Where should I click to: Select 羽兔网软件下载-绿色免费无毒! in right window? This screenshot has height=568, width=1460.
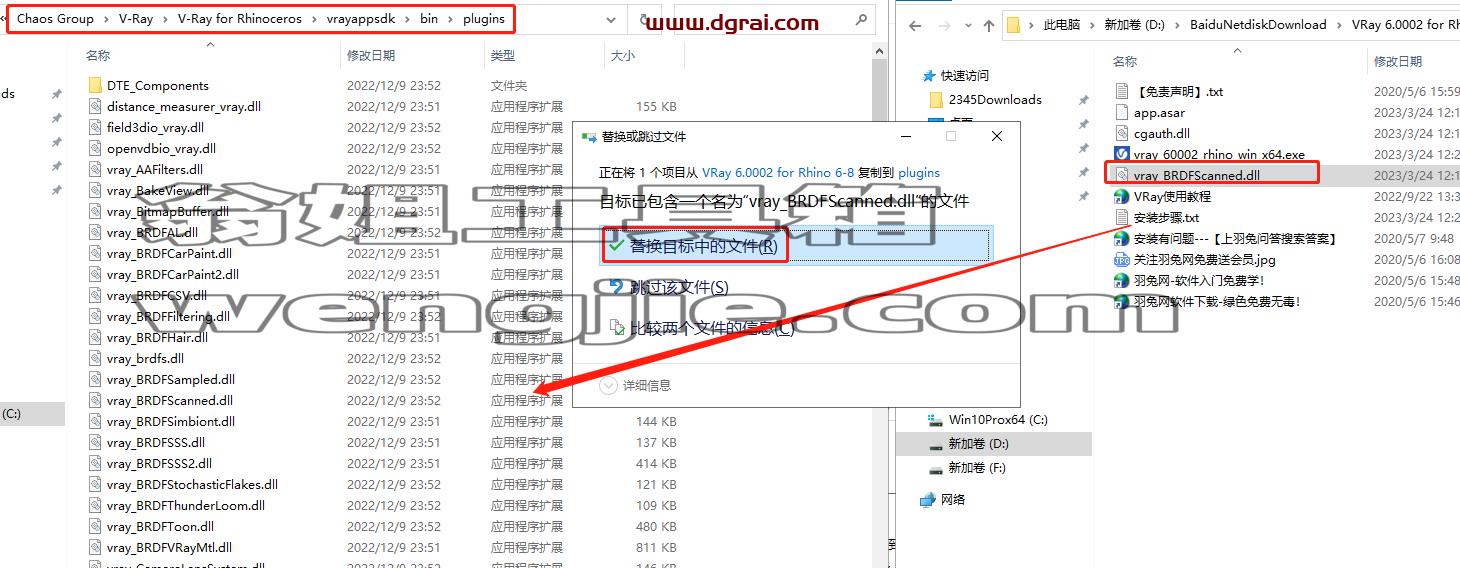(x=1217, y=301)
